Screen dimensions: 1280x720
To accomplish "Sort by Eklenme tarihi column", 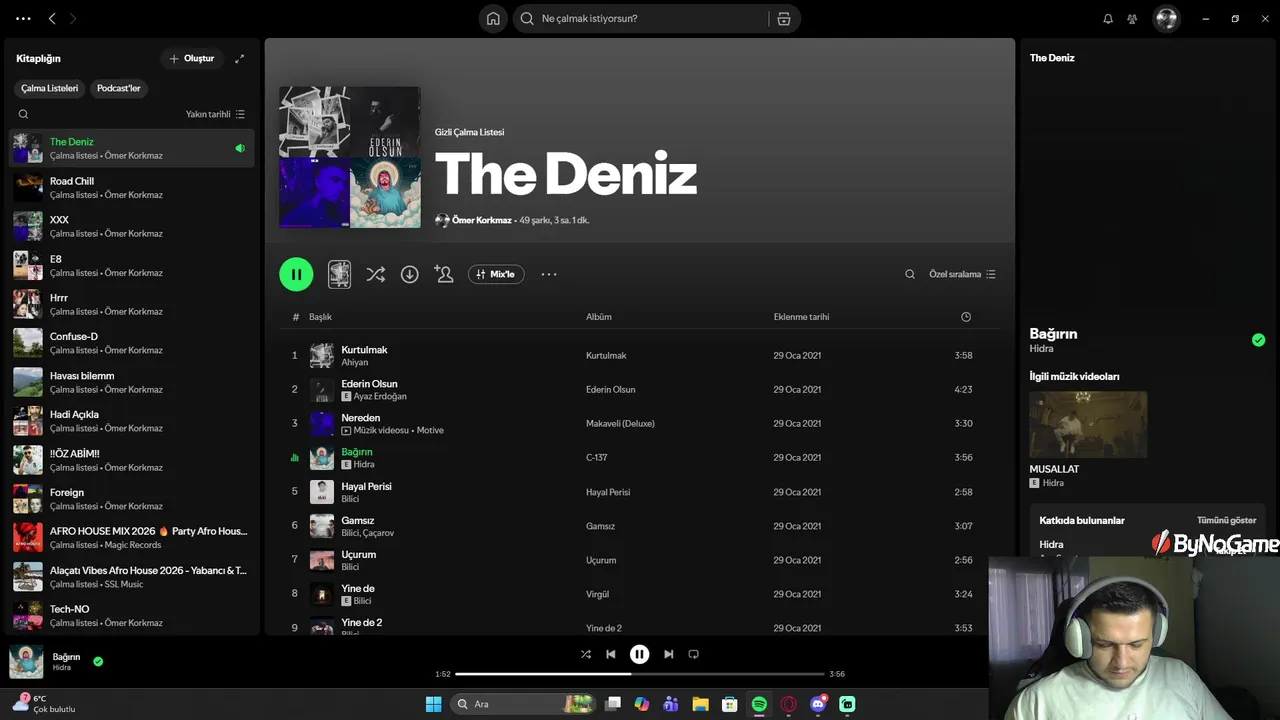I will pos(801,317).
